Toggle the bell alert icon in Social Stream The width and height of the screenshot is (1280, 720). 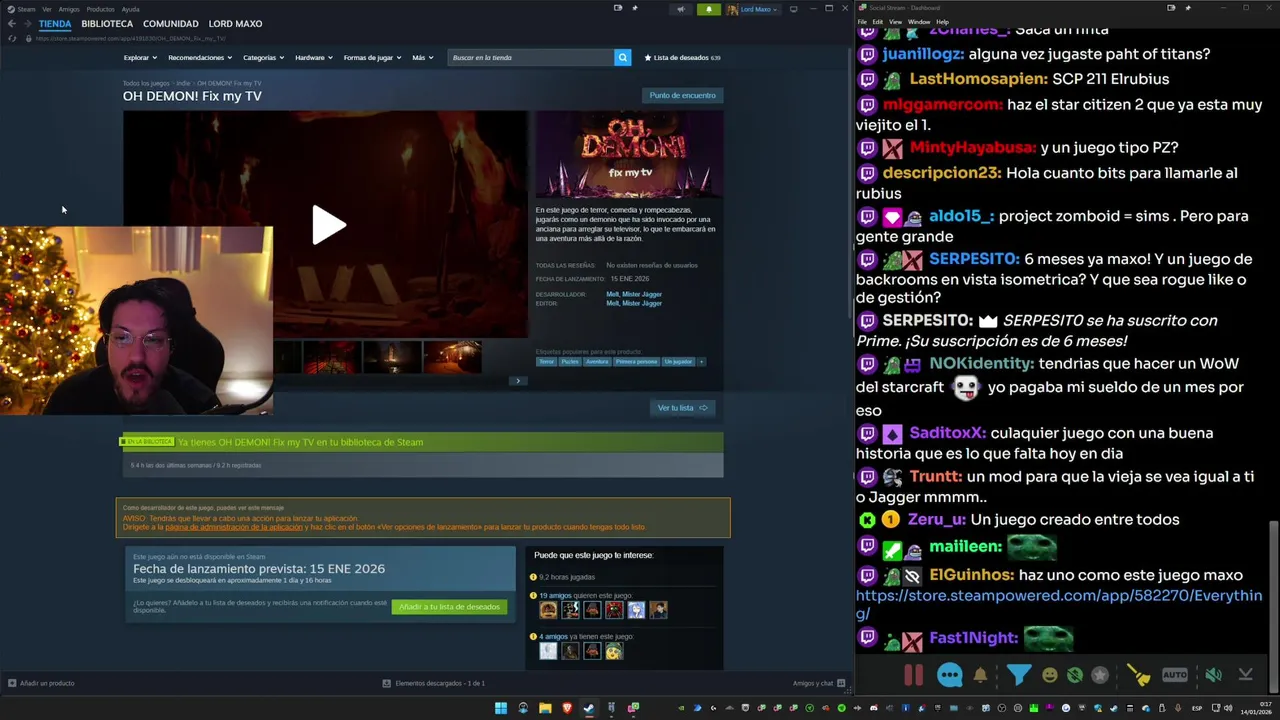click(x=980, y=675)
